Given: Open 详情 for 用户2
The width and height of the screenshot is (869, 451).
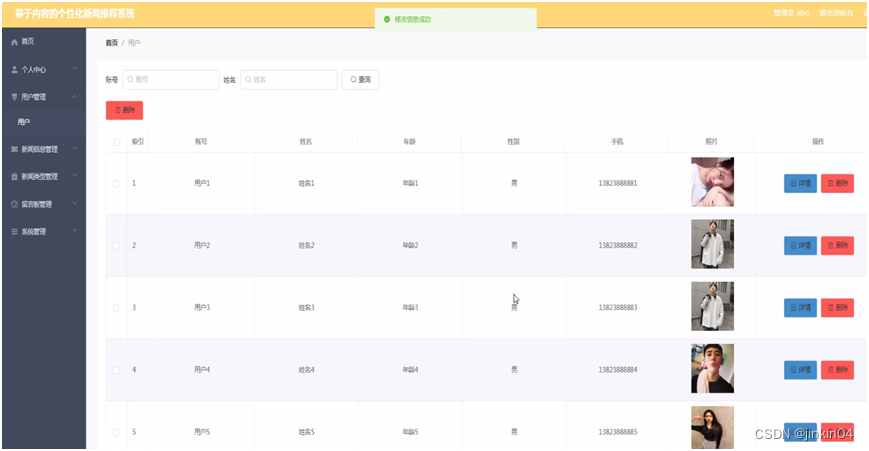Looking at the screenshot, I should (800, 245).
